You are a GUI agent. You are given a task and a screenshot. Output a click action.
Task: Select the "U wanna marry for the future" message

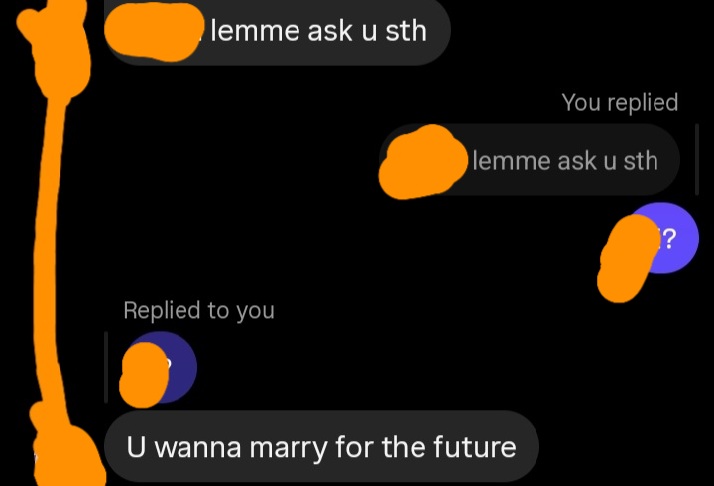pyautogui.click(x=321, y=446)
